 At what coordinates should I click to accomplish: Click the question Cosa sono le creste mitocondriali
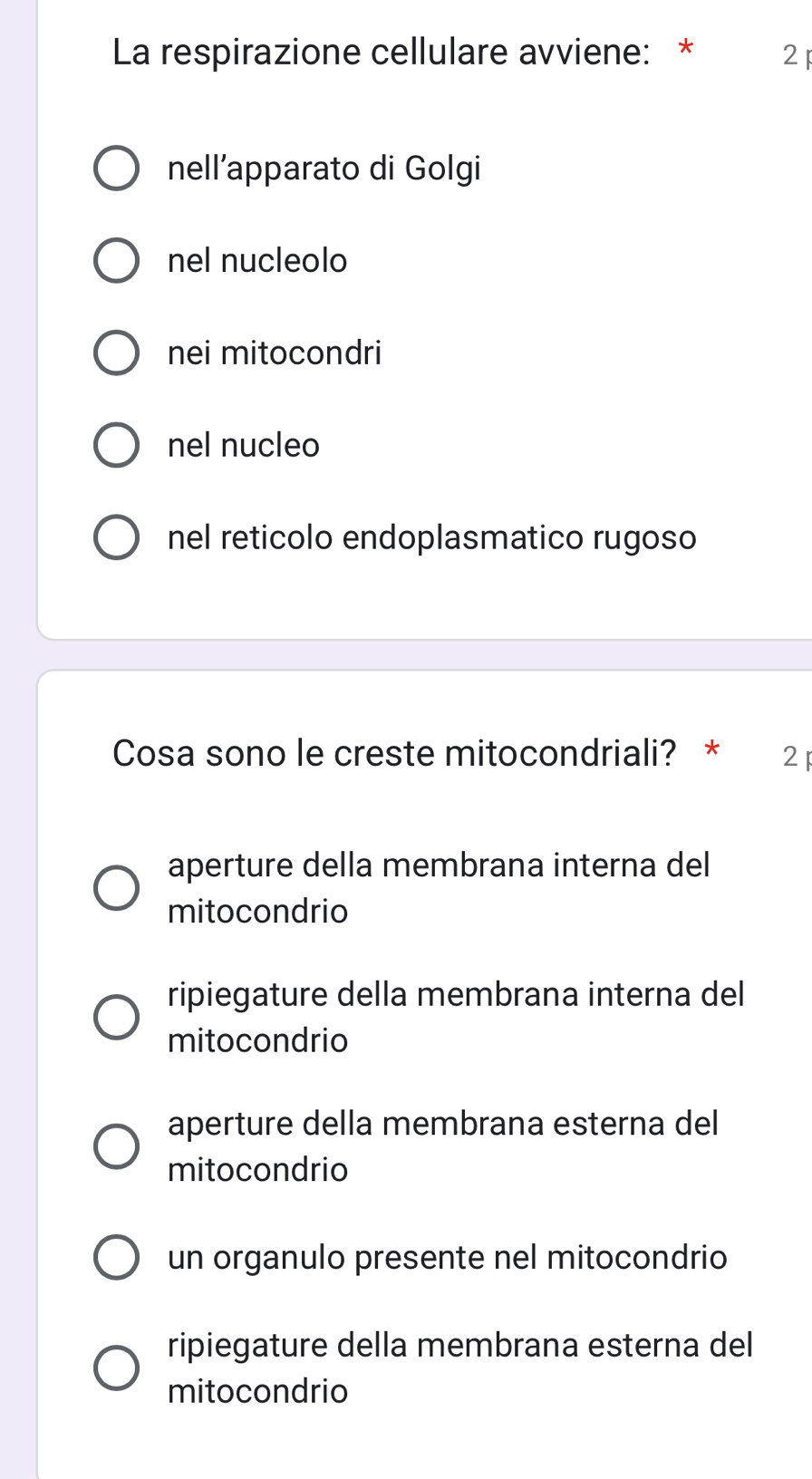coord(394,753)
